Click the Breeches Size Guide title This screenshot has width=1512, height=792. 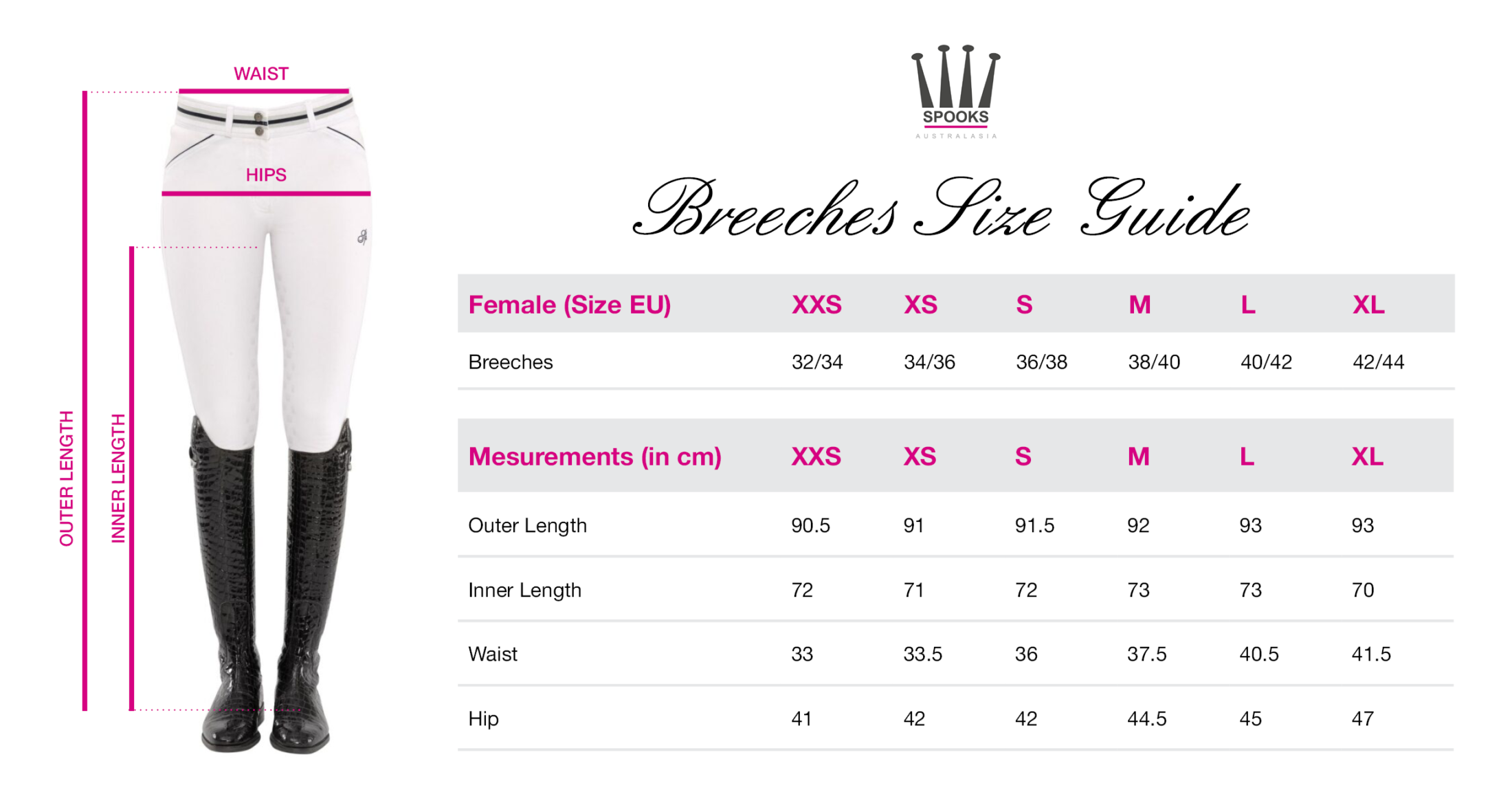(x=942, y=208)
